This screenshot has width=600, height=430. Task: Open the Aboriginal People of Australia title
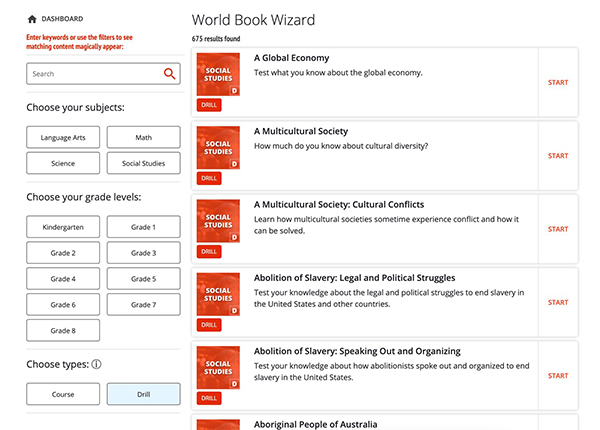pos(316,424)
